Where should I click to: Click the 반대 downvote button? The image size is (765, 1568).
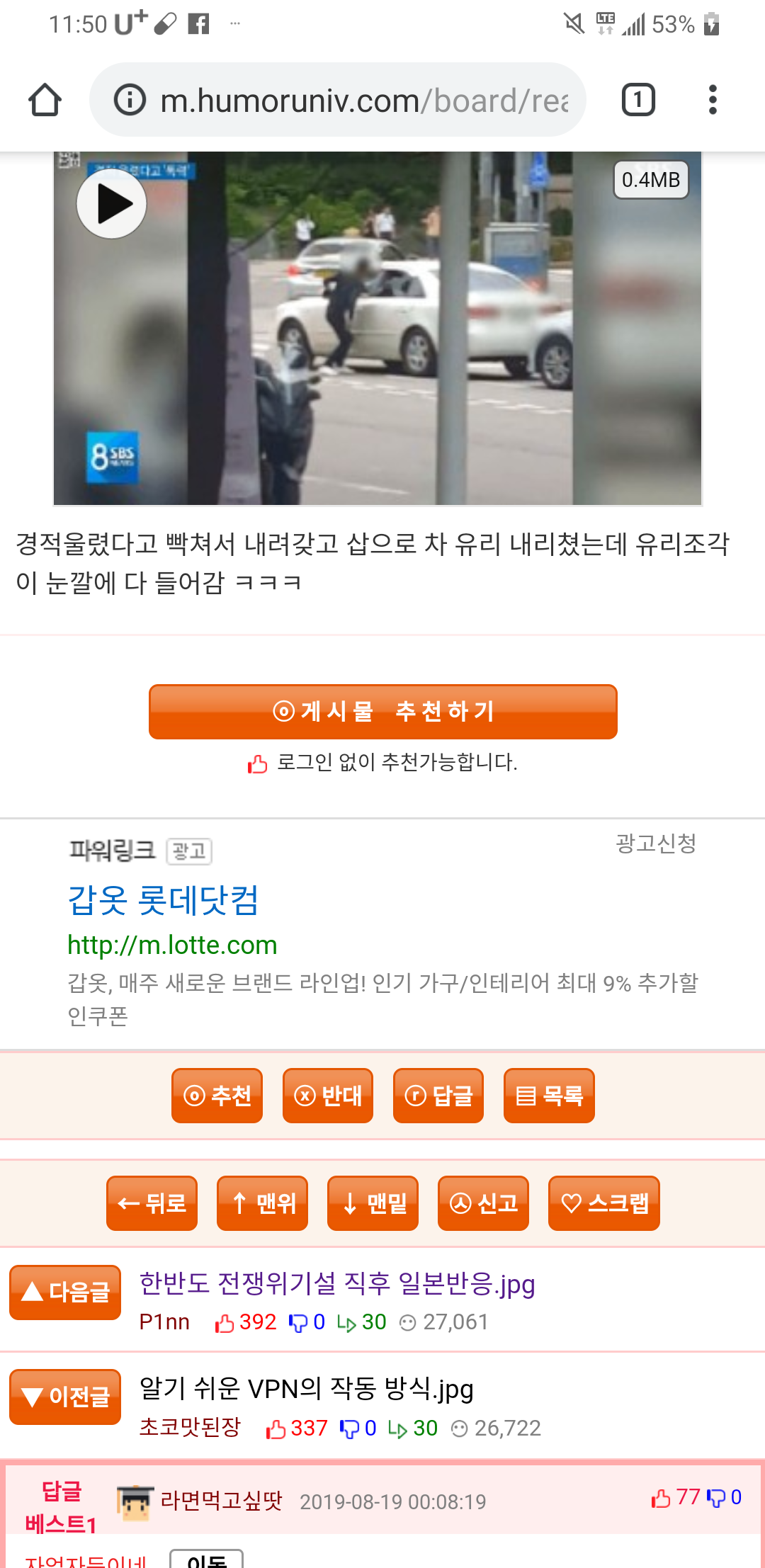(x=328, y=1096)
